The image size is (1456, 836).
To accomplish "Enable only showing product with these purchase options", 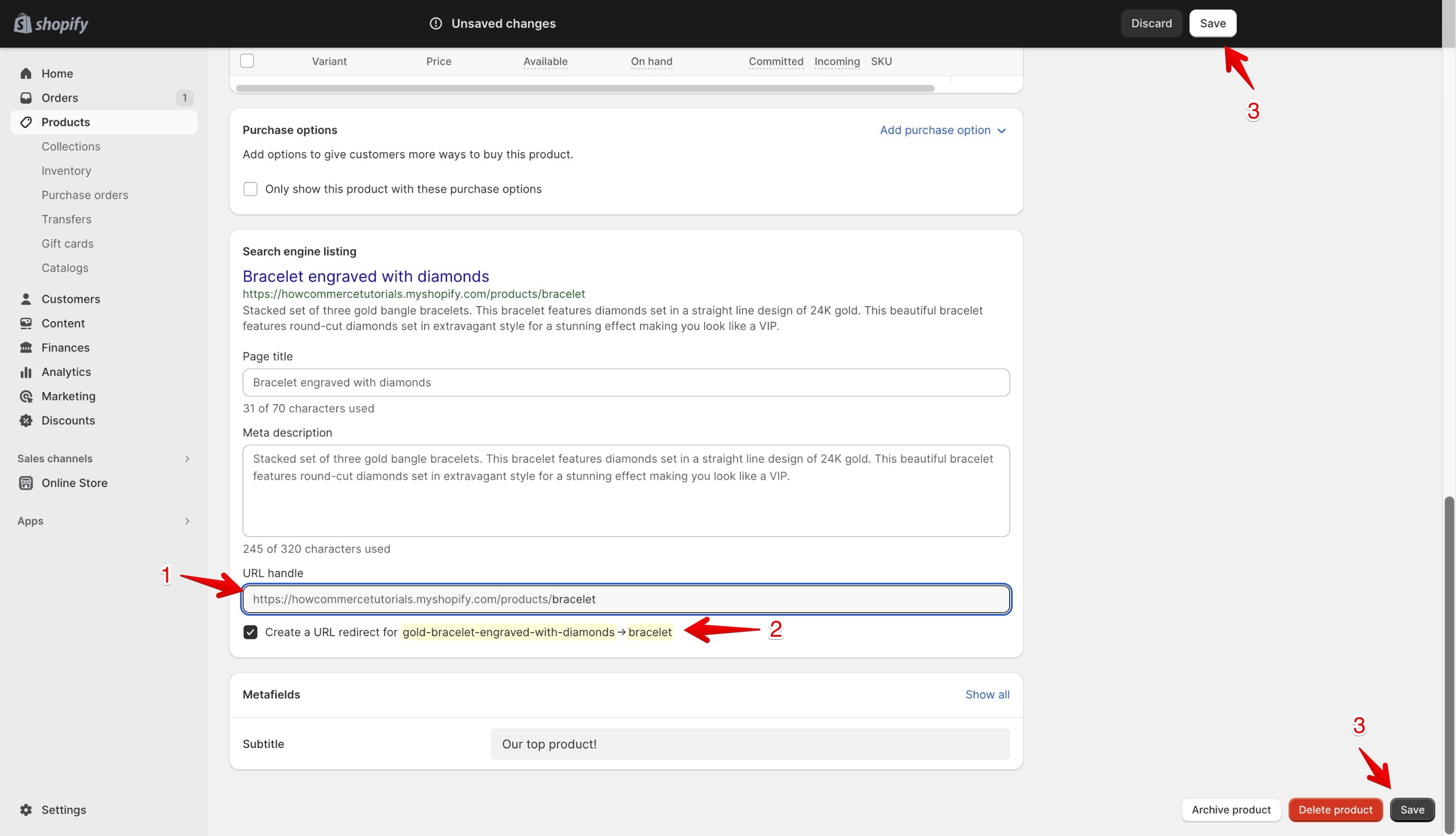I will pyautogui.click(x=250, y=189).
